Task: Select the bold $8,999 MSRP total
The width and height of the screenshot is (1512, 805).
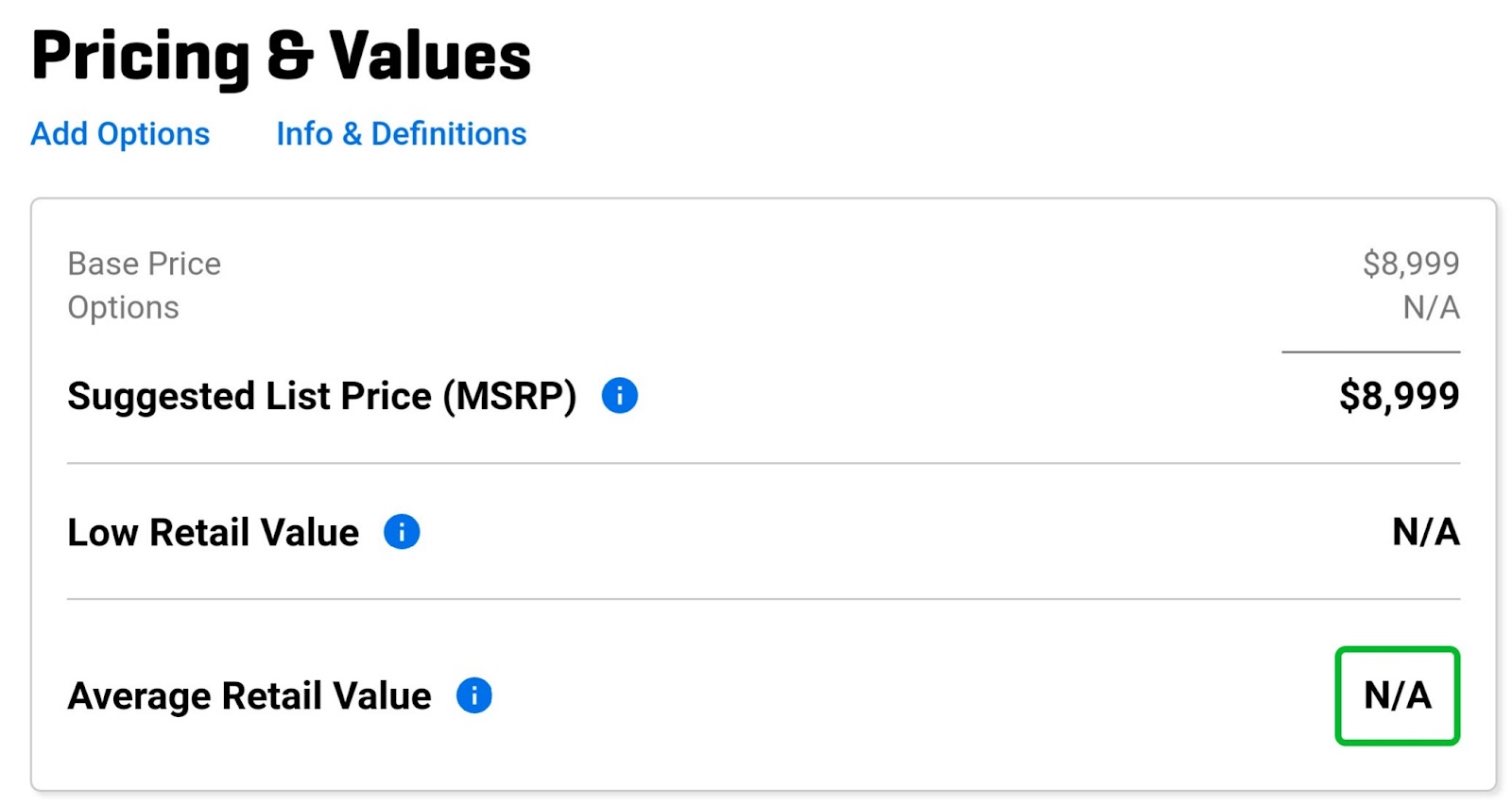Action: (x=1400, y=396)
